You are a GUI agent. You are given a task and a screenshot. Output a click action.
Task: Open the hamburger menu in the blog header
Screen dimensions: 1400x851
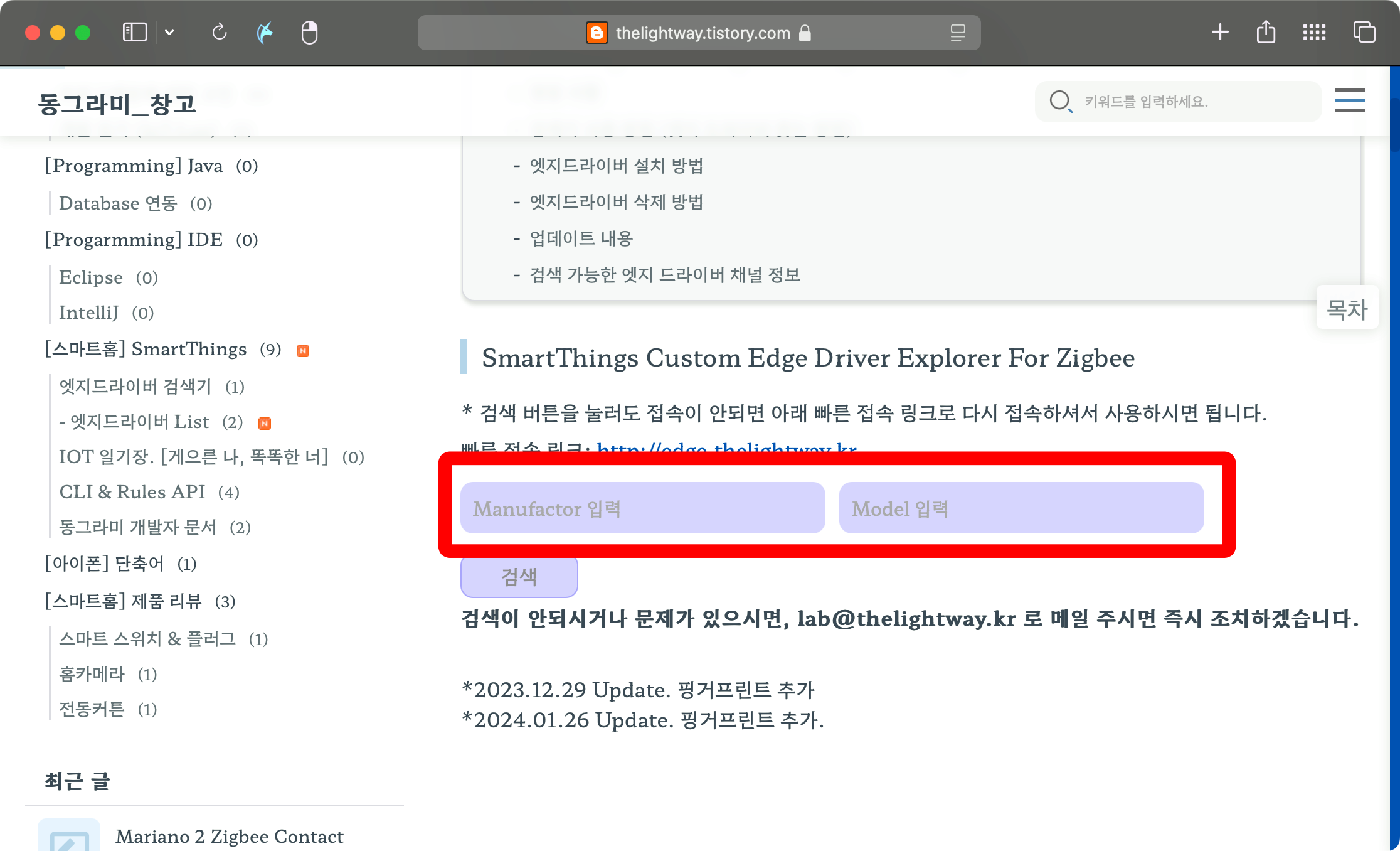[1349, 100]
